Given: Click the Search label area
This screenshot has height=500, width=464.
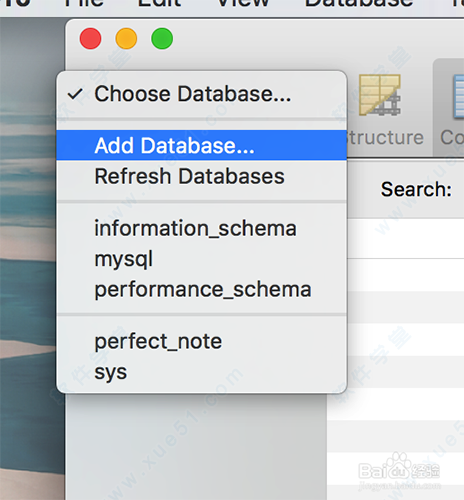Looking at the screenshot, I should (416, 189).
